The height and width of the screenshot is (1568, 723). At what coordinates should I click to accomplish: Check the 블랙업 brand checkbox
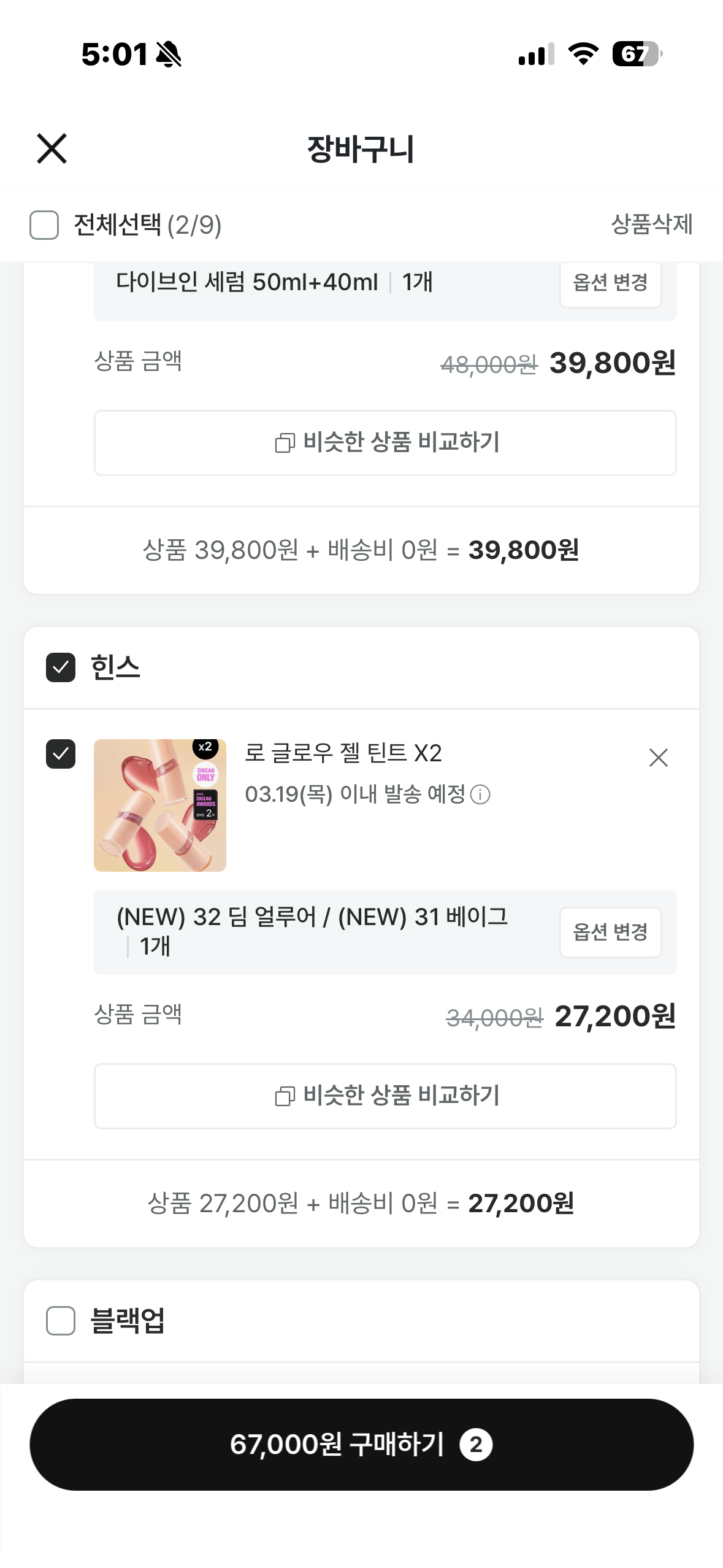[61, 1321]
